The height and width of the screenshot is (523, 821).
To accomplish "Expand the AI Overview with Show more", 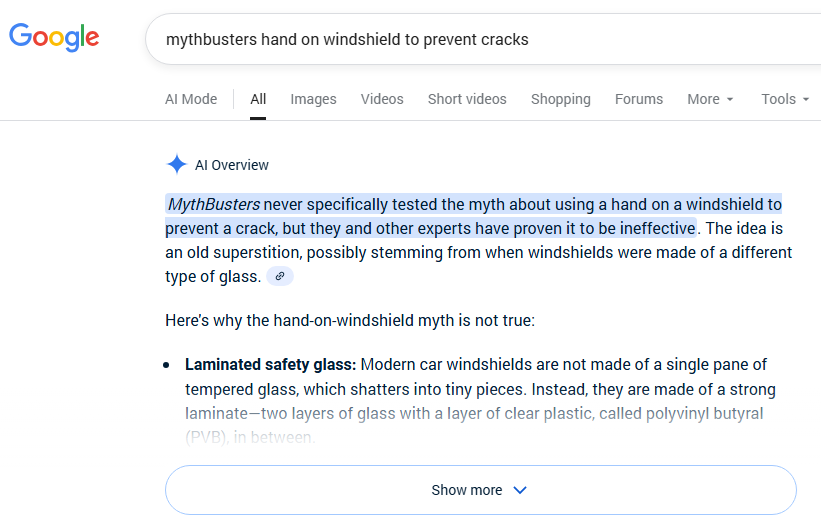I will click(466, 490).
